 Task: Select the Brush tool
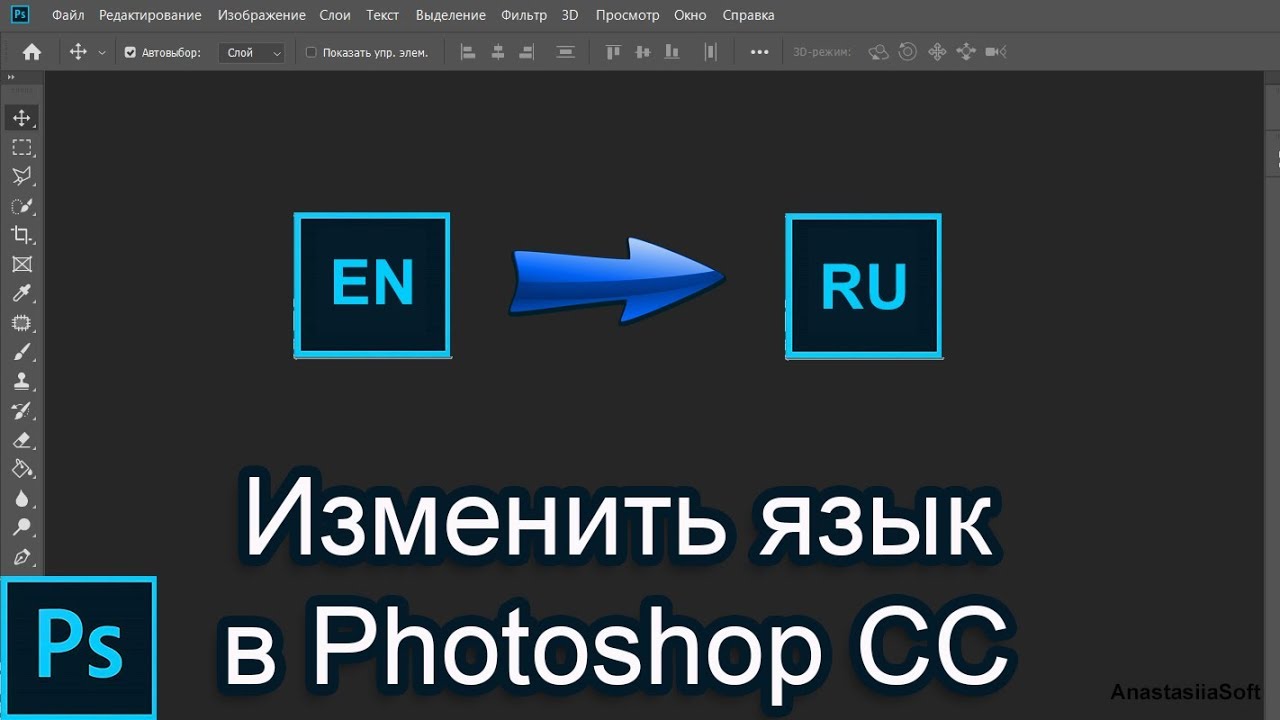(21, 352)
